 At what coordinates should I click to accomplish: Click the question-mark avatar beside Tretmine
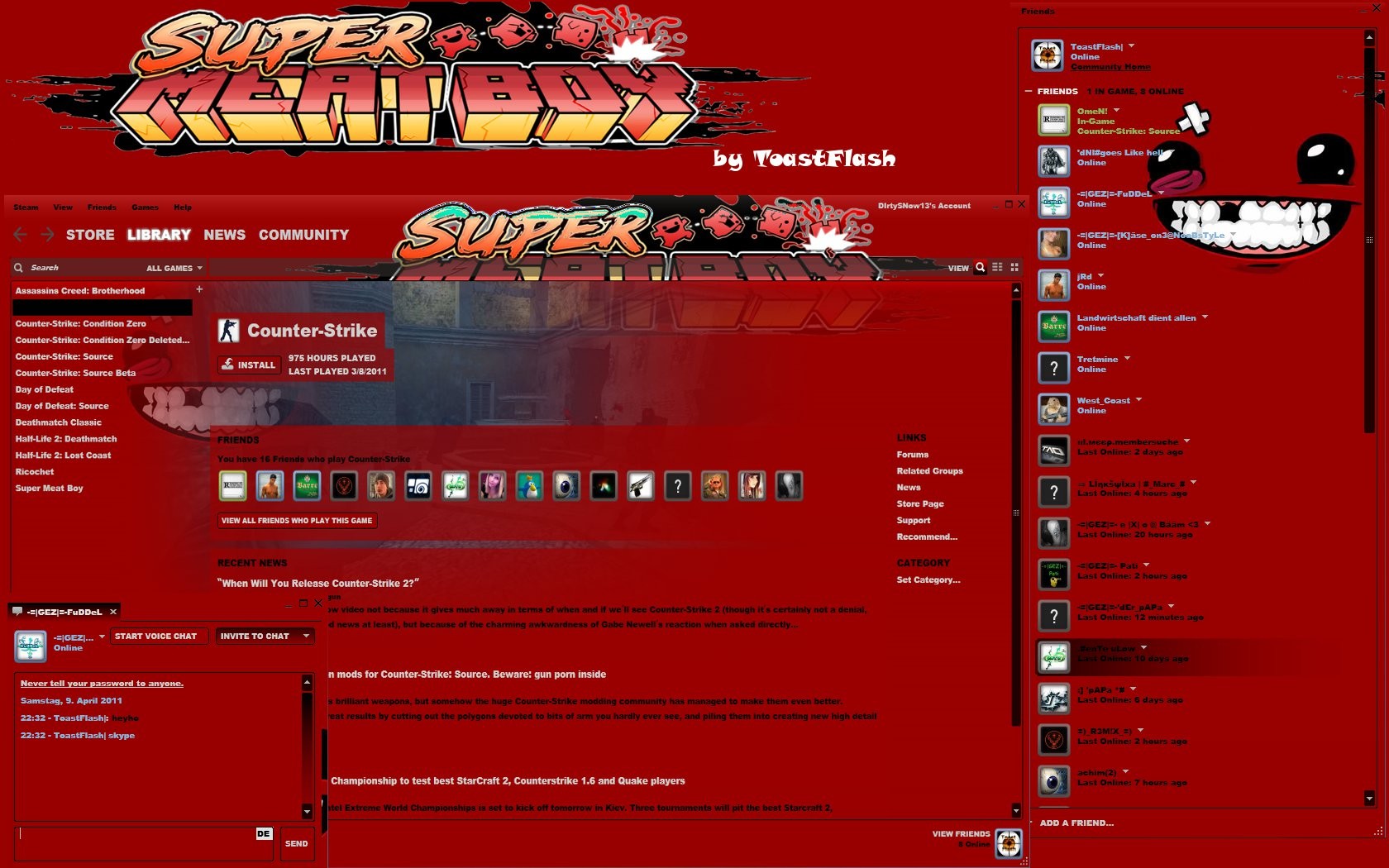1053,367
